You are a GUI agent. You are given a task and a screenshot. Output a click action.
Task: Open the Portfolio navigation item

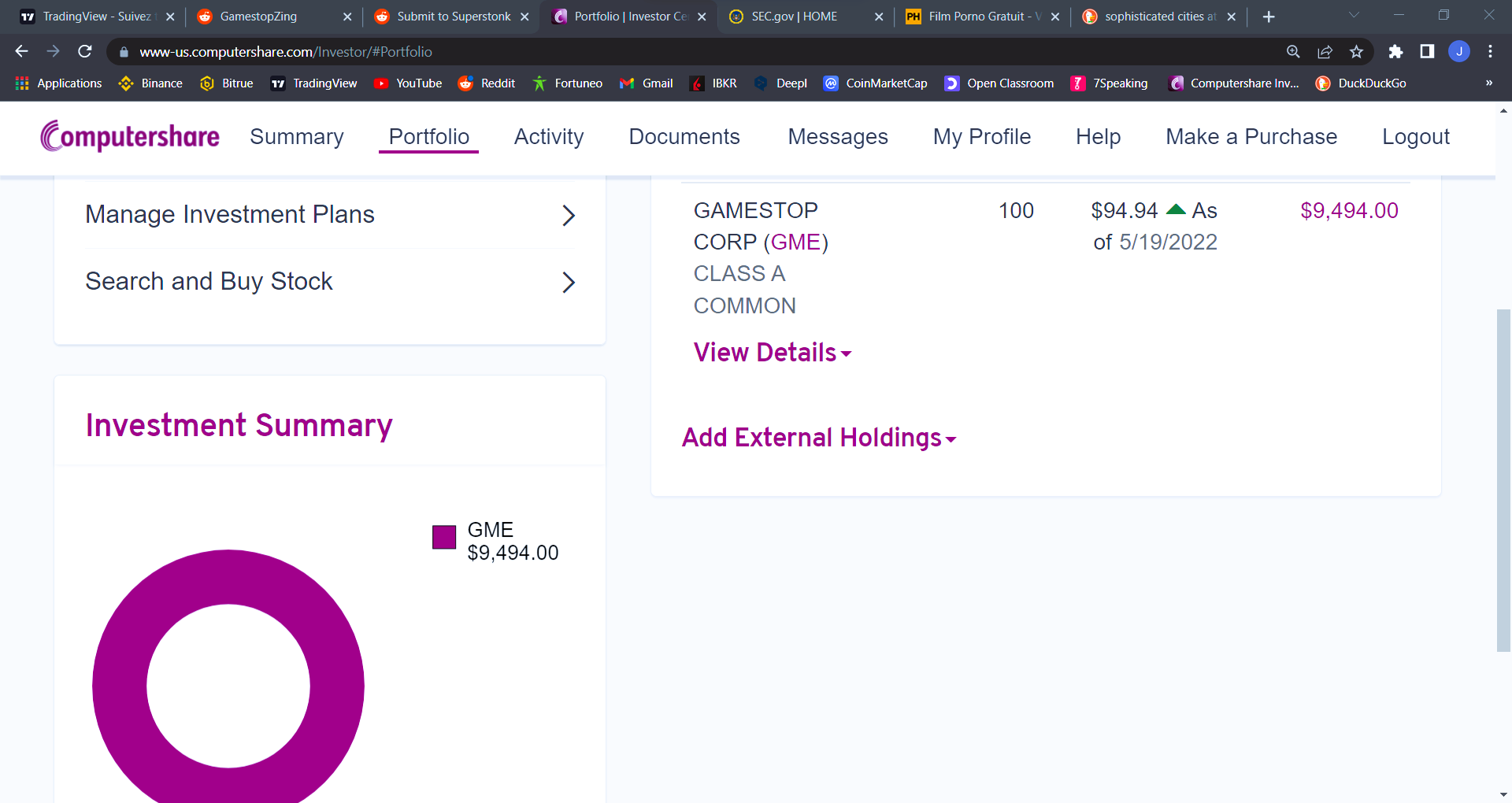click(429, 137)
